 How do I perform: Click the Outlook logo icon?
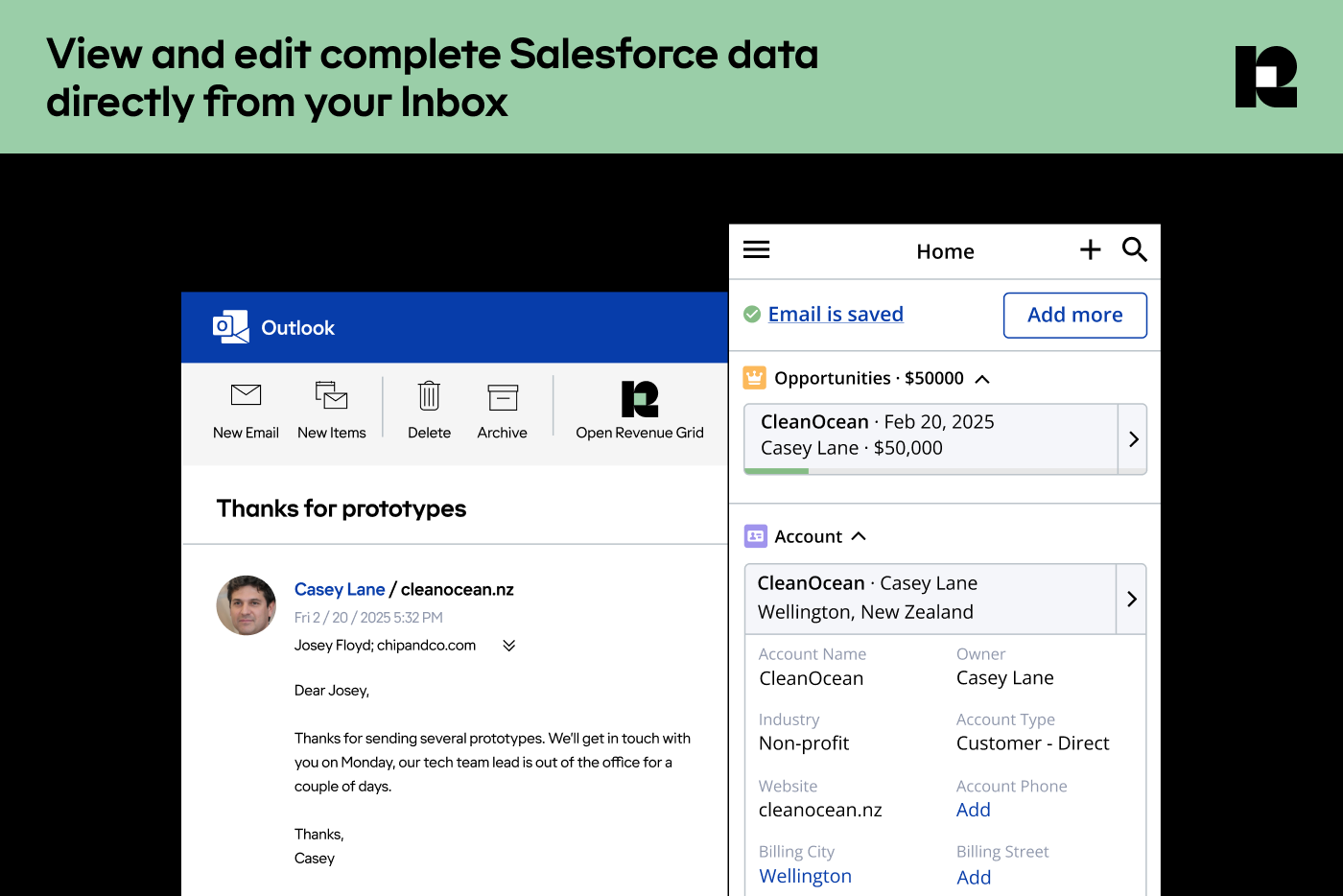(x=231, y=327)
